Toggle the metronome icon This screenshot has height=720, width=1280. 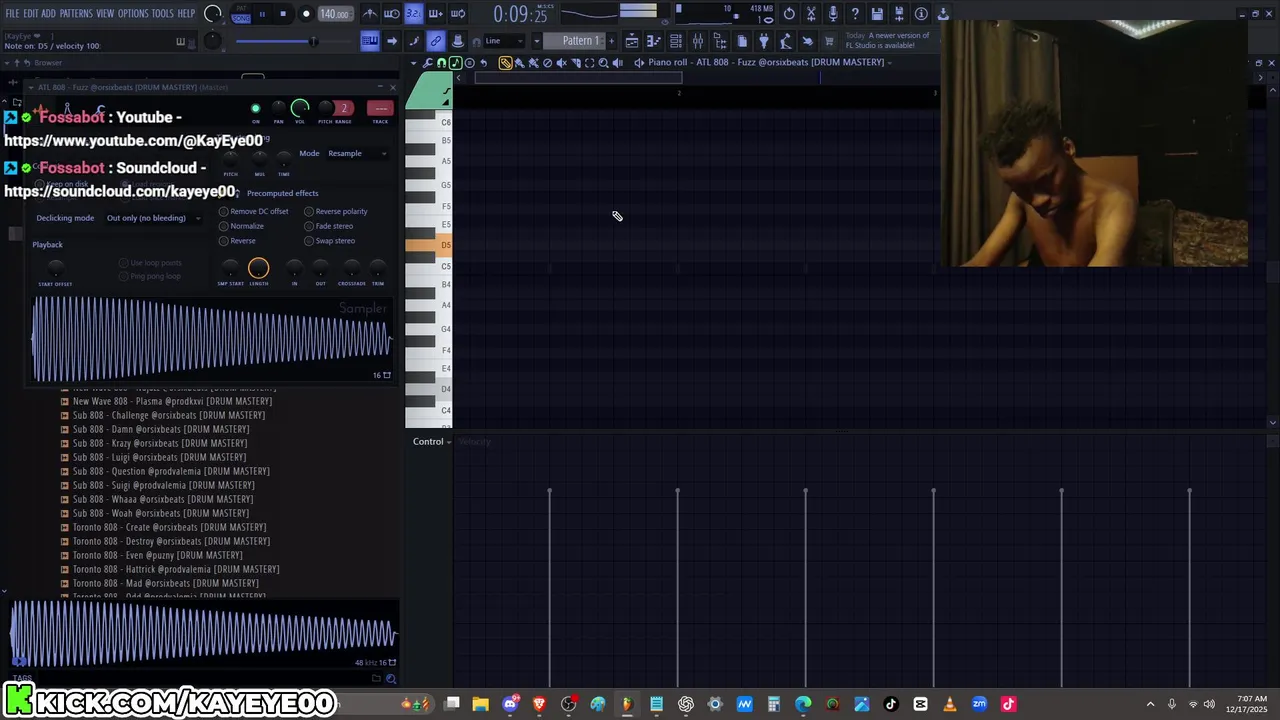coord(370,14)
